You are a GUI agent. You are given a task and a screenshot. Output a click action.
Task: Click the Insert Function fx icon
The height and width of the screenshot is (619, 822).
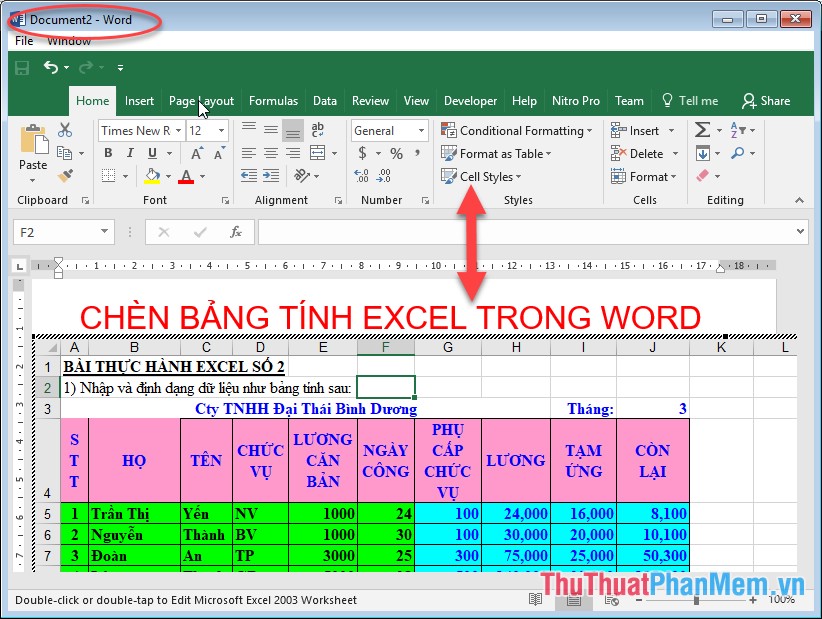236,232
